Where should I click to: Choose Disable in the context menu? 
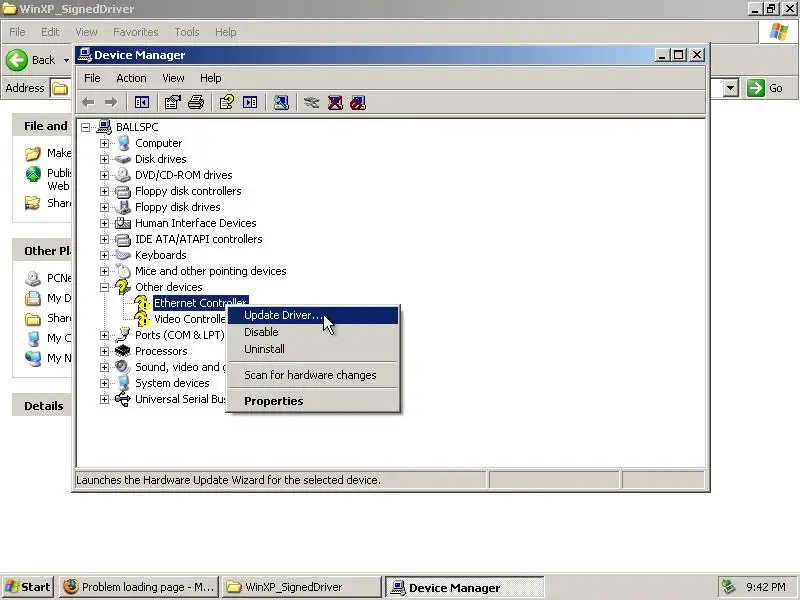pyautogui.click(x=313, y=332)
